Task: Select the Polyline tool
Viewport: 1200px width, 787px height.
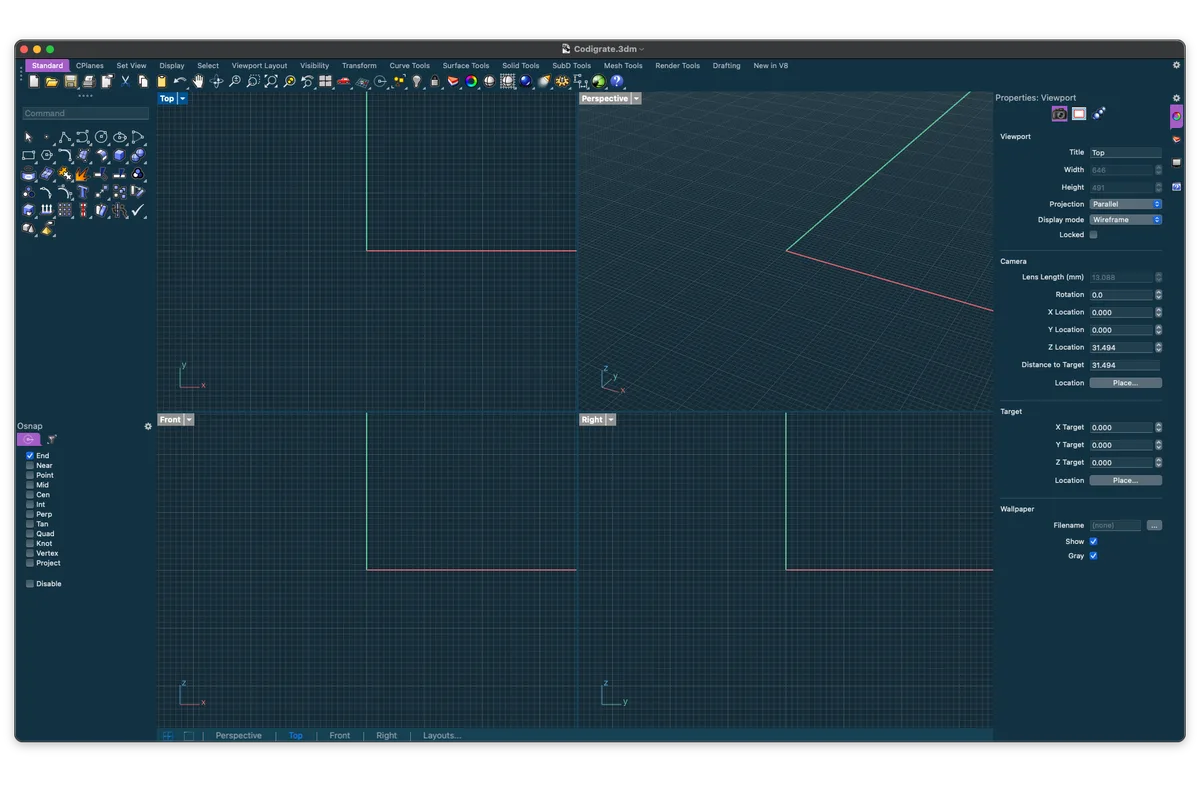Action: point(65,137)
